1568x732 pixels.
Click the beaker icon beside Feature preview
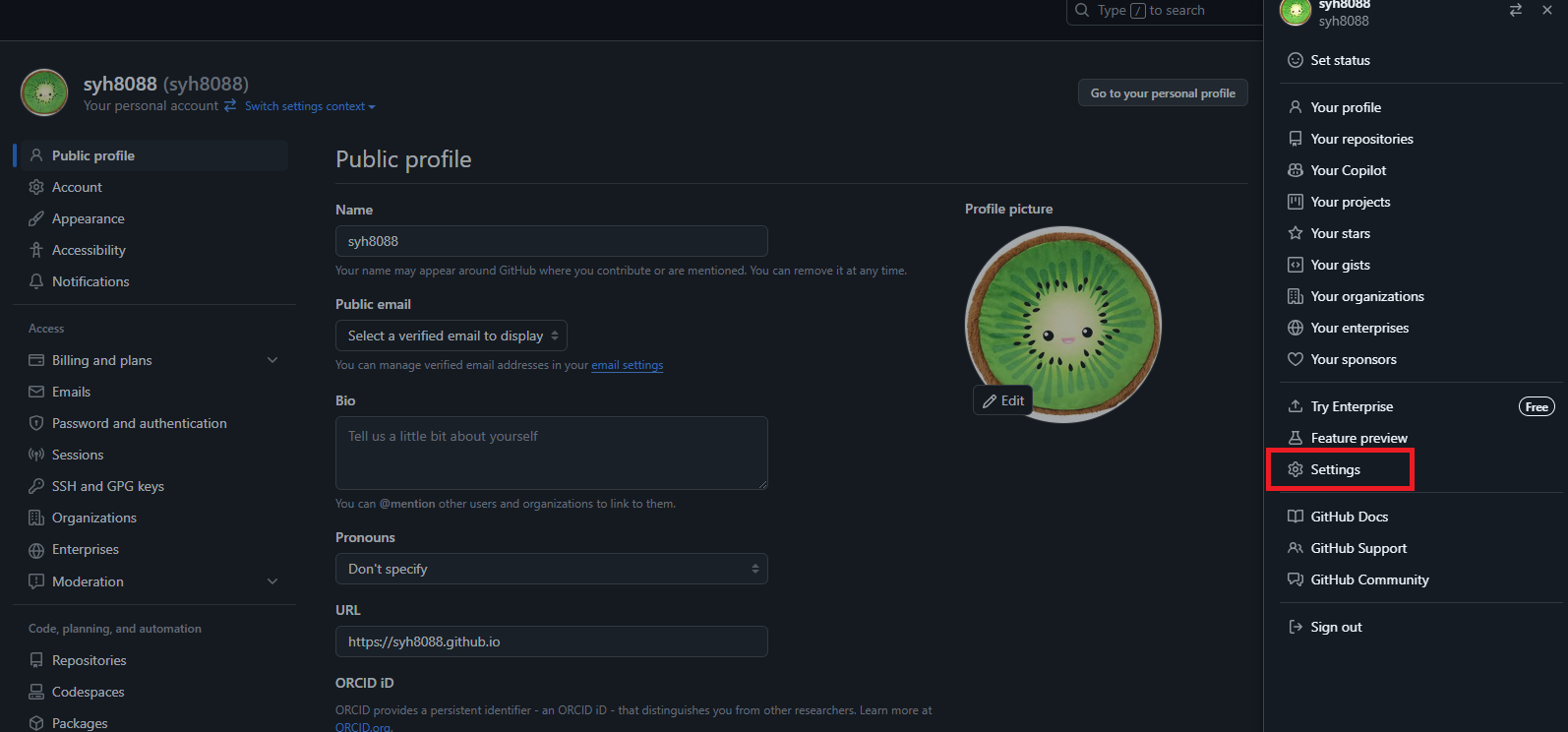(x=1296, y=438)
